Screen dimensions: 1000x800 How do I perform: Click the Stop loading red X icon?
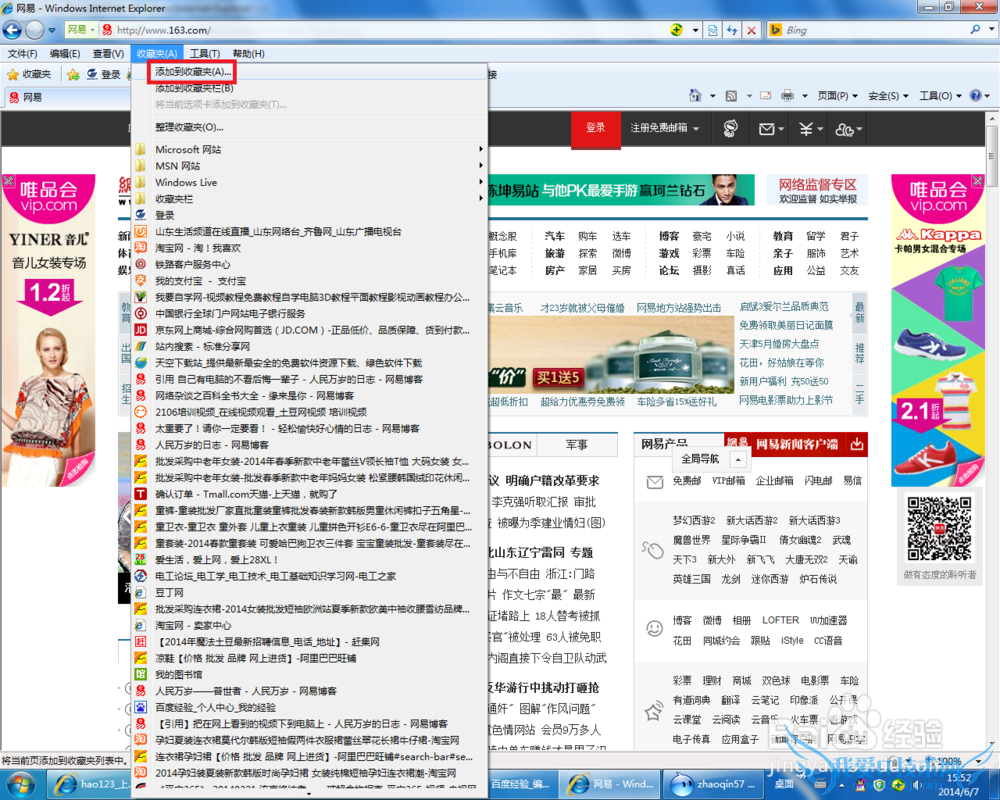click(751, 30)
